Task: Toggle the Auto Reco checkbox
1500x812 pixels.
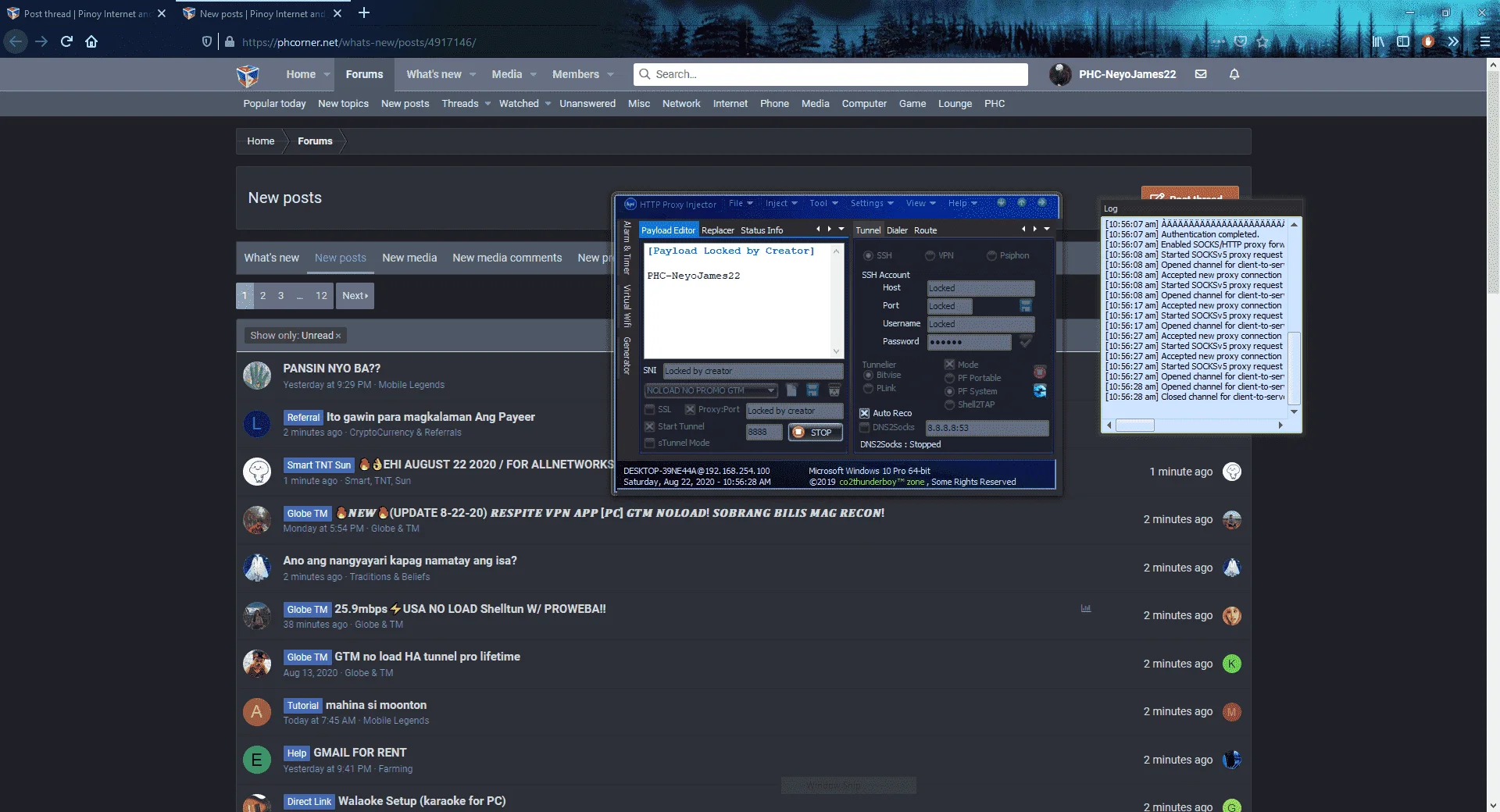Action: (x=864, y=413)
